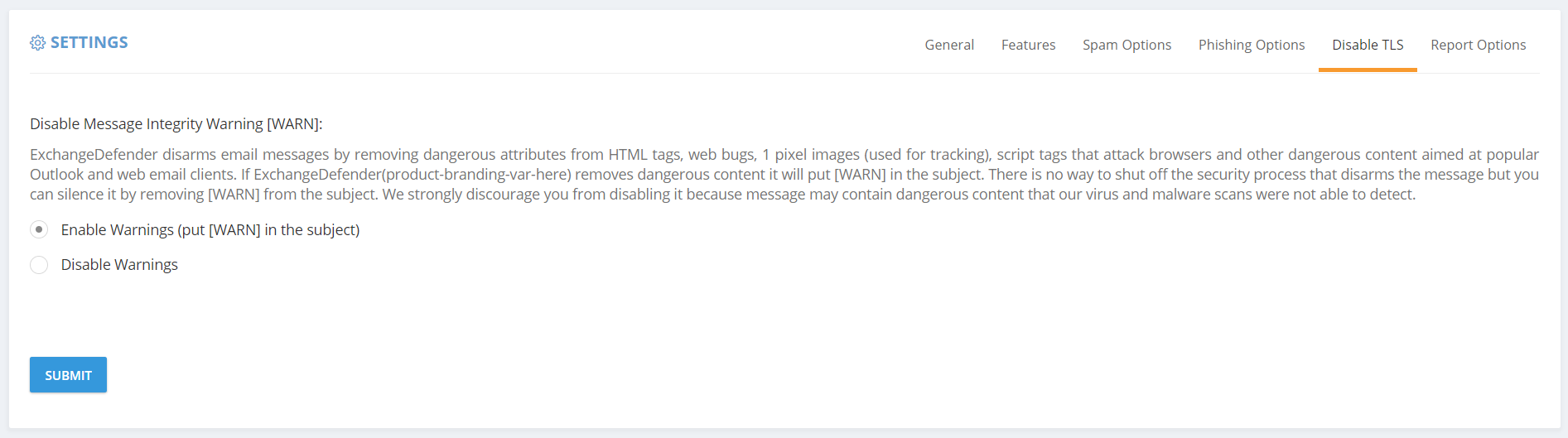Select the Disable TLS tab
Screen dimensions: 1568x438
coord(1368,45)
